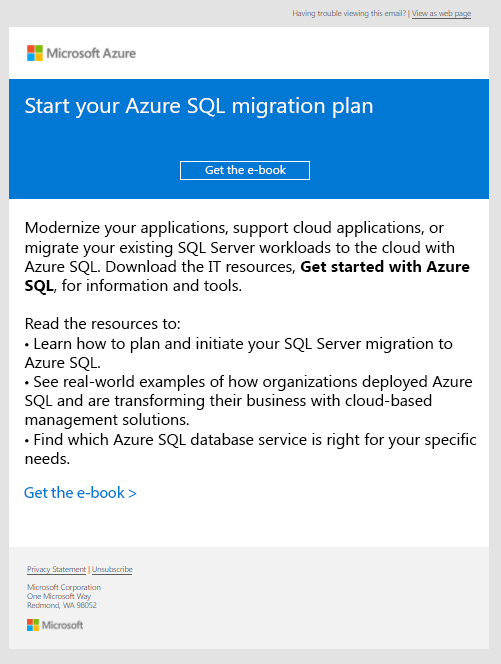Click the "Microsoft Corporation" address line
The image size is (501, 664).
(x=64, y=587)
